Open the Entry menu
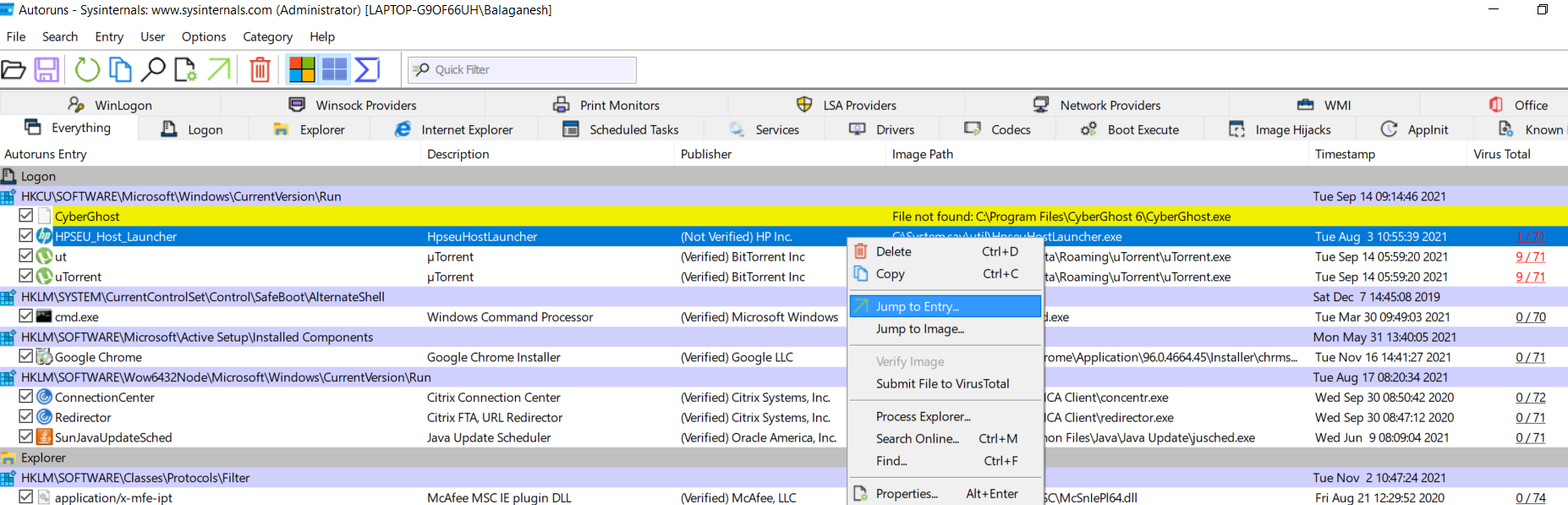Screen dimensions: 1568x505 109,36
